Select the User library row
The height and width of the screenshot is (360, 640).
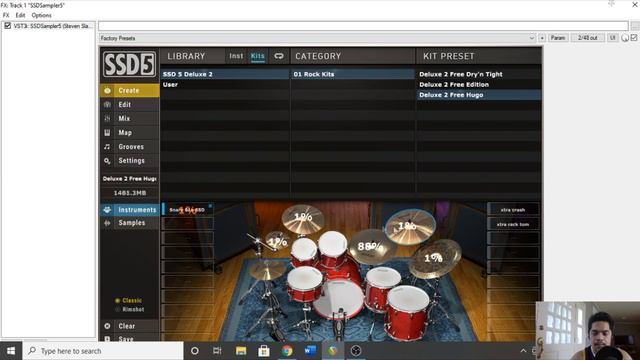(225, 84)
